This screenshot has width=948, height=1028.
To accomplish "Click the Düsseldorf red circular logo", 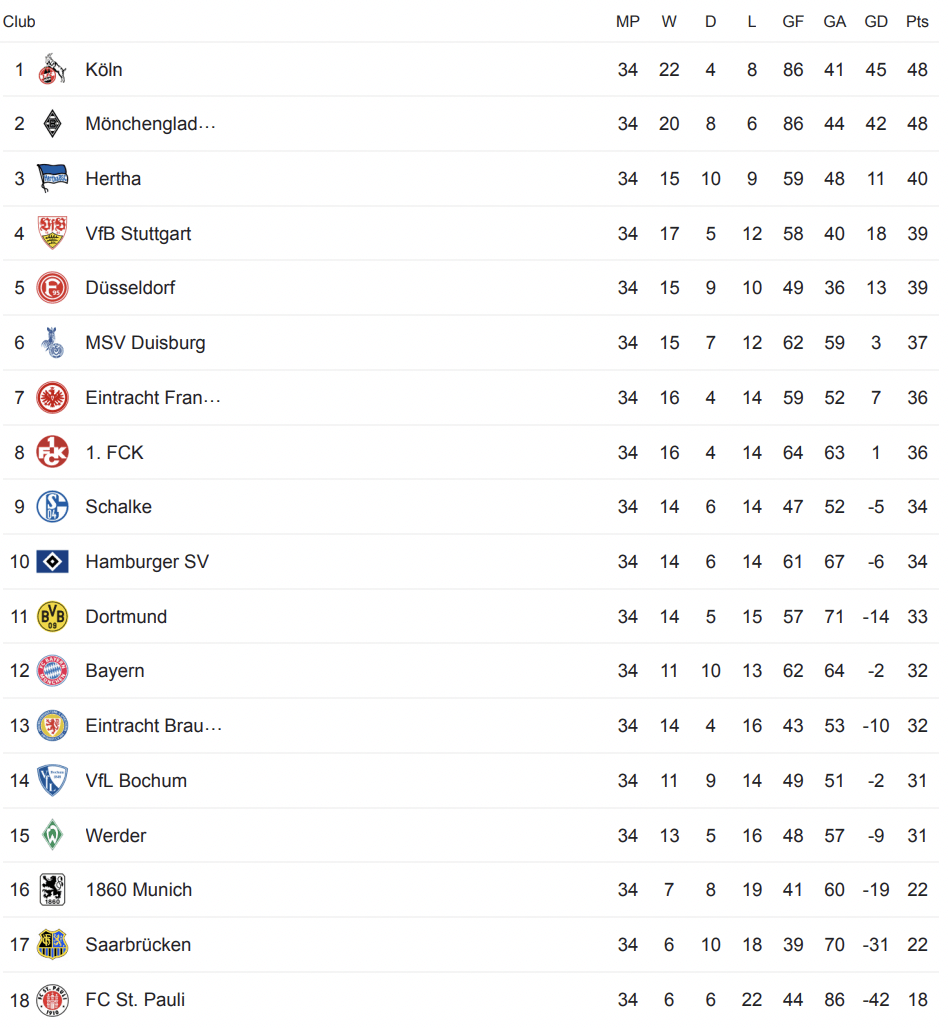I will [52, 288].
